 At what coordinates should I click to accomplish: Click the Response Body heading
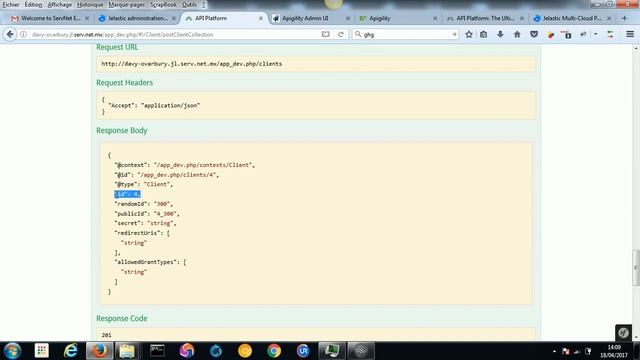click(122, 130)
